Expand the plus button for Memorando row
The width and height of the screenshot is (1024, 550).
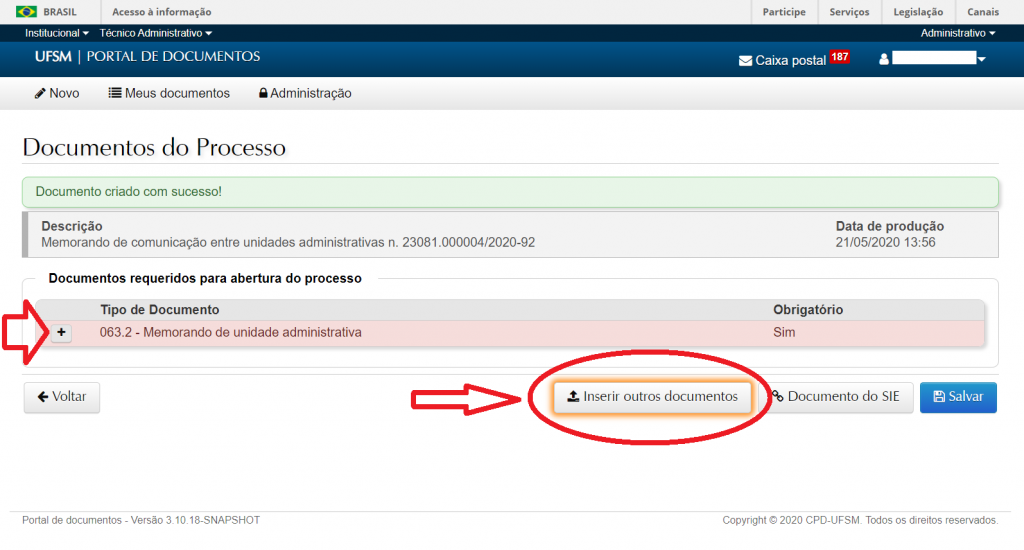point(61,333)
